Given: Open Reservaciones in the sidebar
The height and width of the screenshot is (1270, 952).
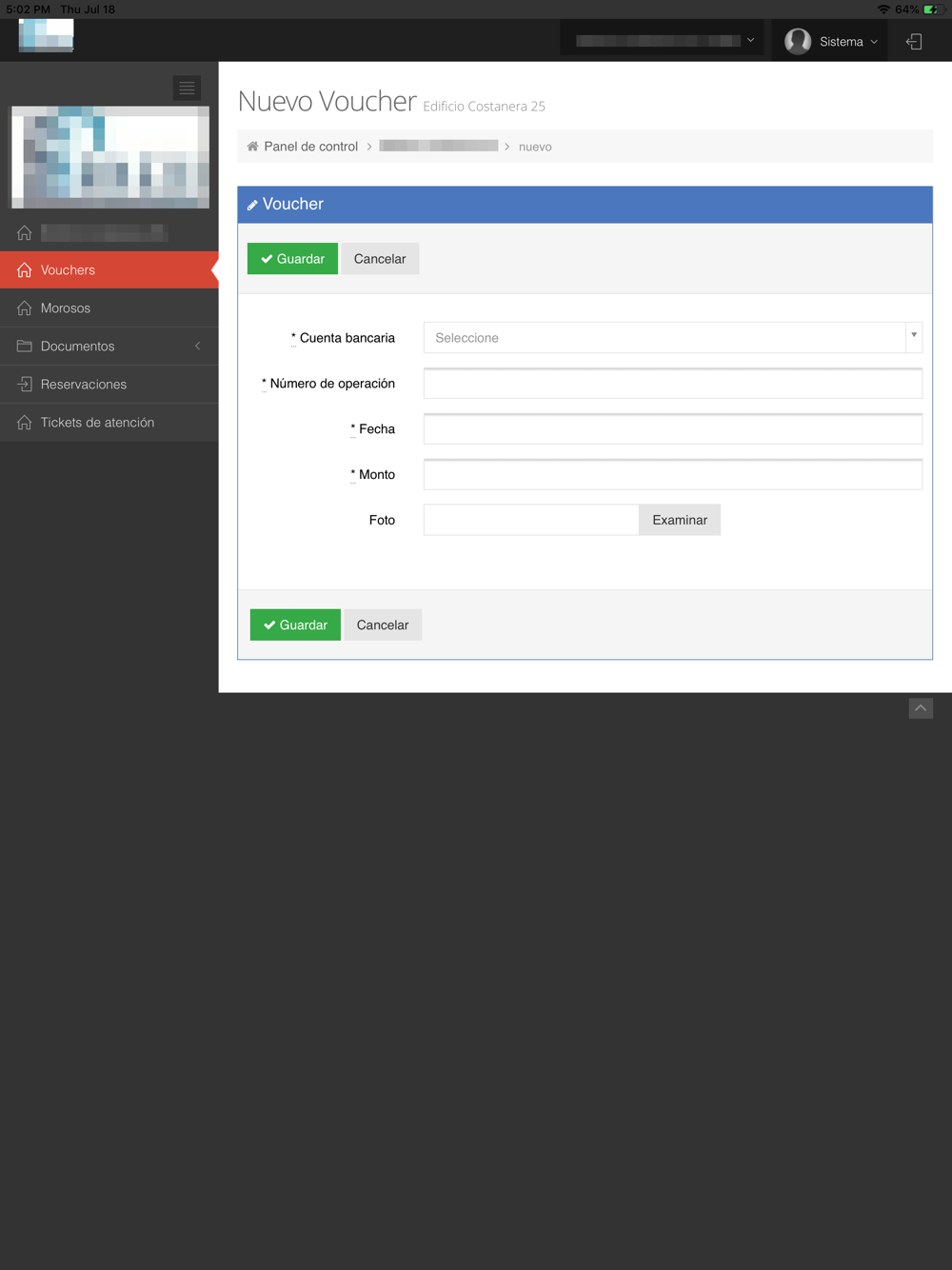Looking at the screenshot, I should (x=109, y=385).
